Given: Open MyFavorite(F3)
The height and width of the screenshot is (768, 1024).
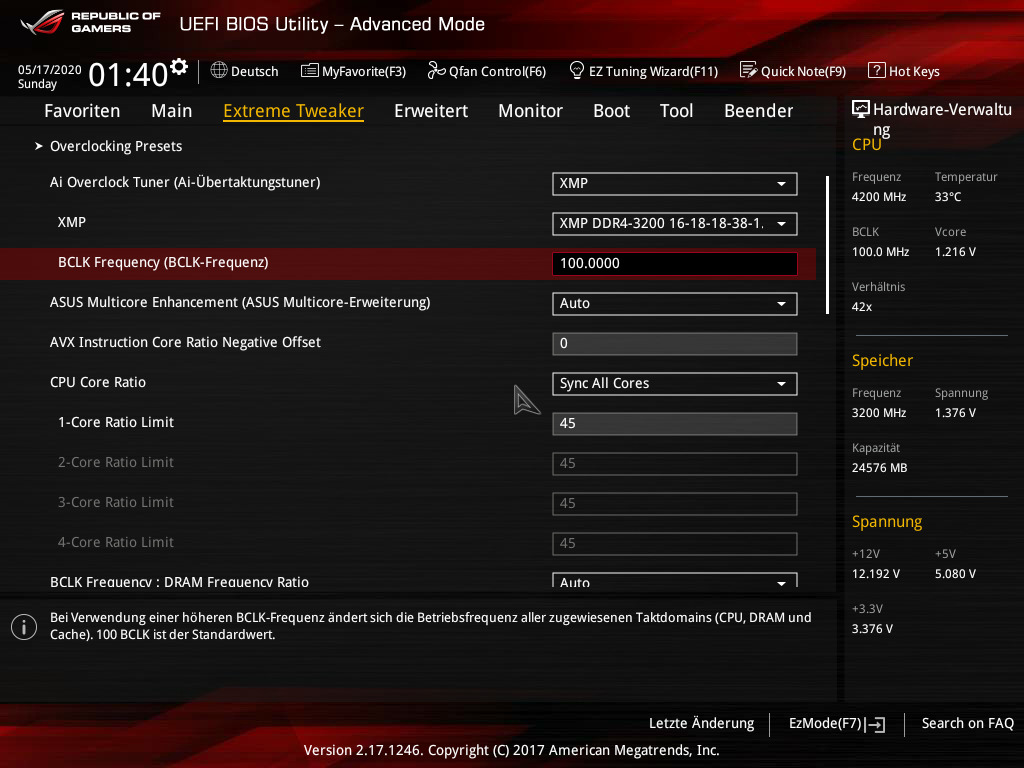Looking at the screenshot, I should 353,71.
